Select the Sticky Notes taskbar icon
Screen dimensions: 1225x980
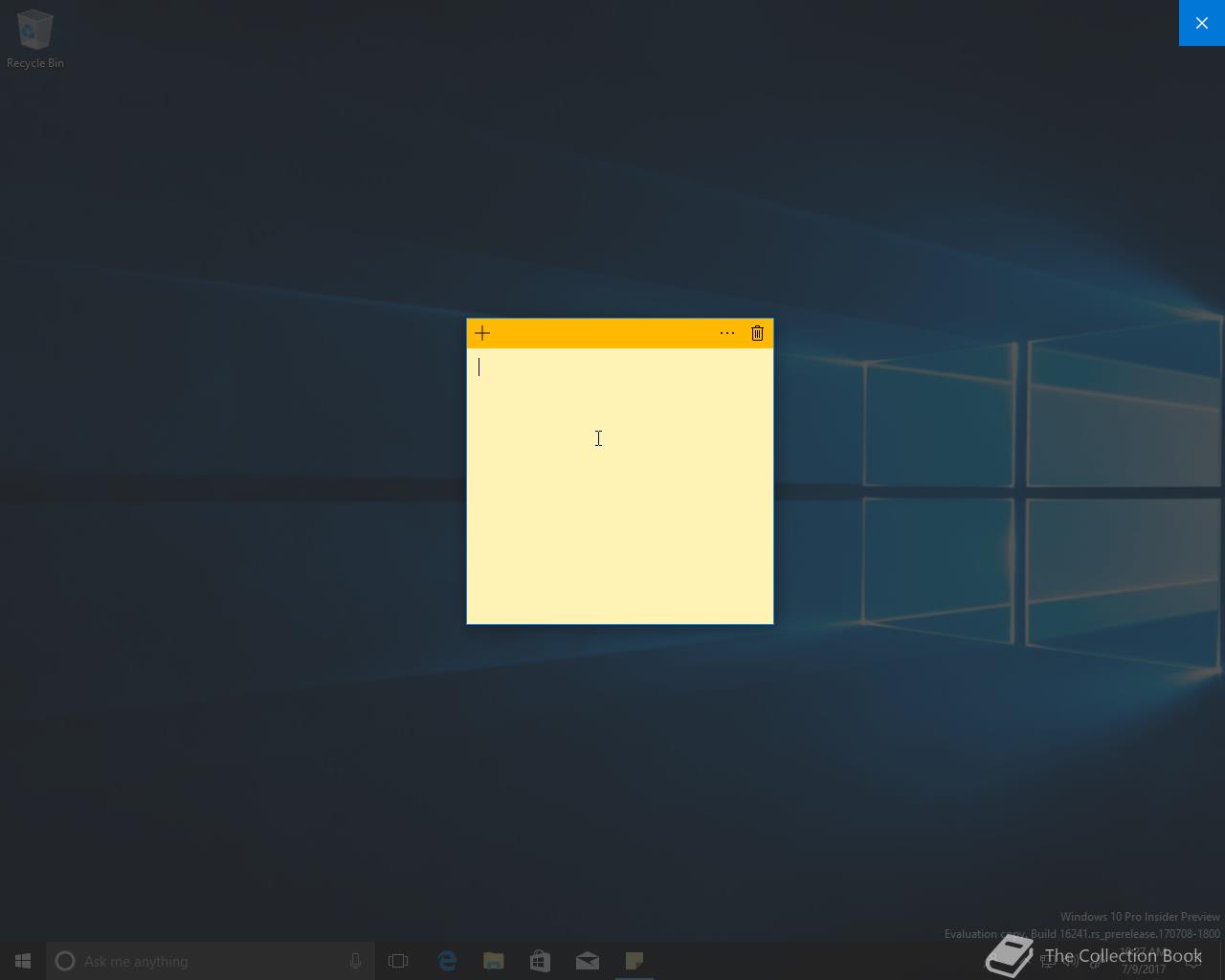[635, 961]
